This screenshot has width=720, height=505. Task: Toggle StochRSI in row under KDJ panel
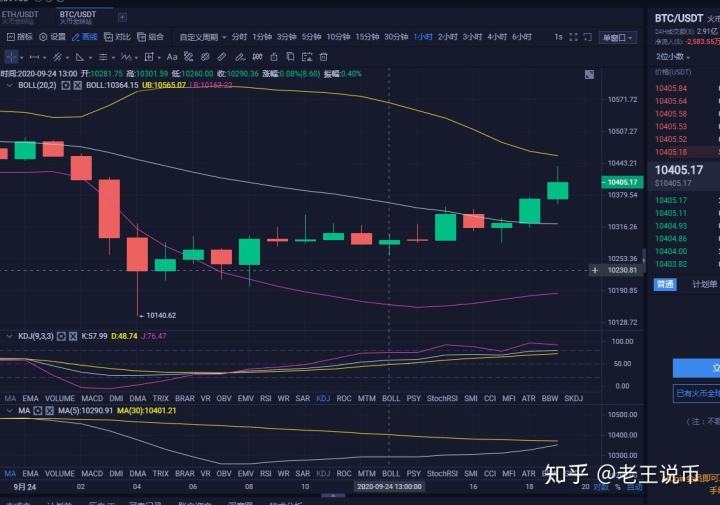tap(442, 398)
